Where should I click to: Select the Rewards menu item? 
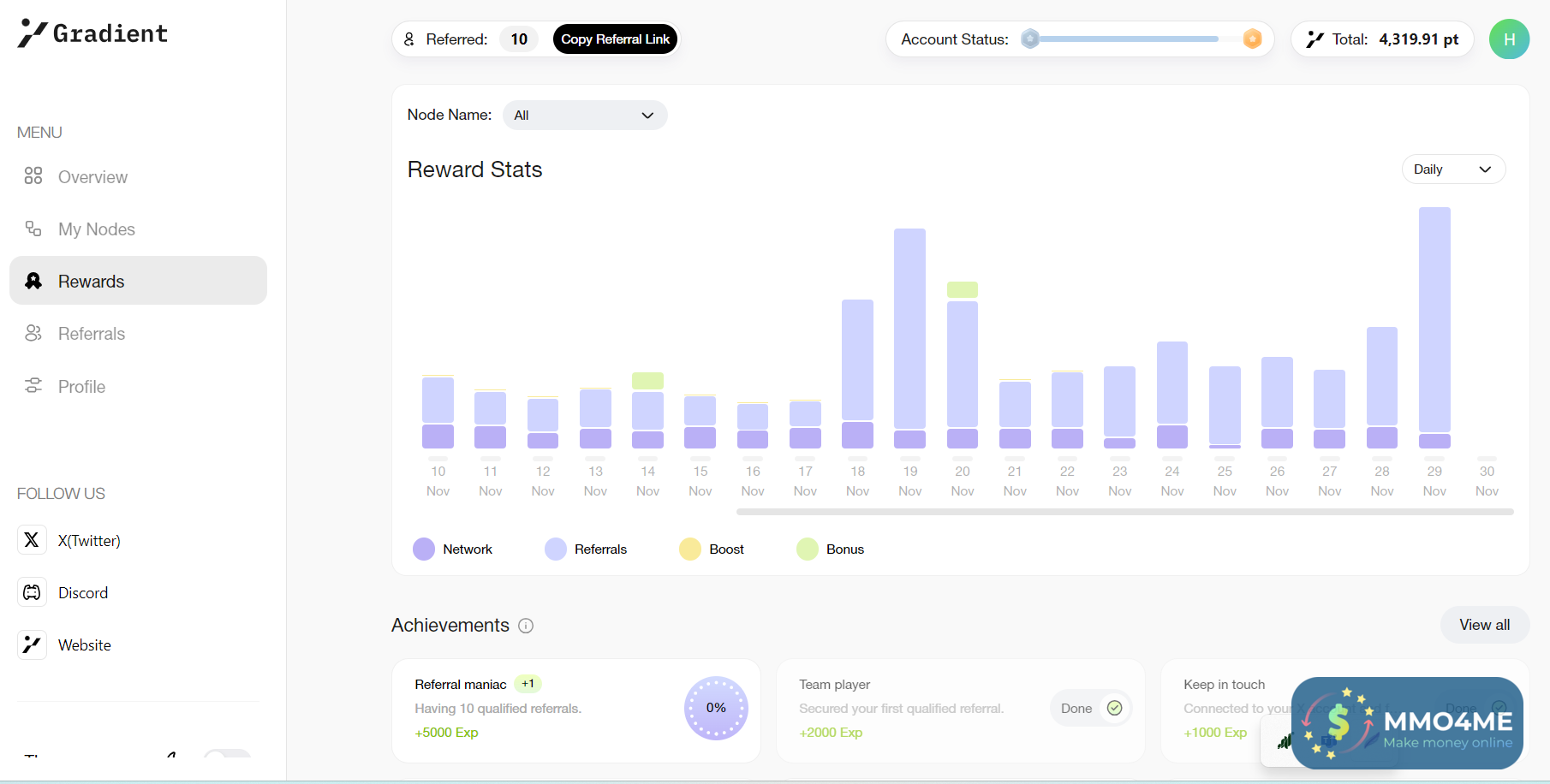tap(138, 281)
